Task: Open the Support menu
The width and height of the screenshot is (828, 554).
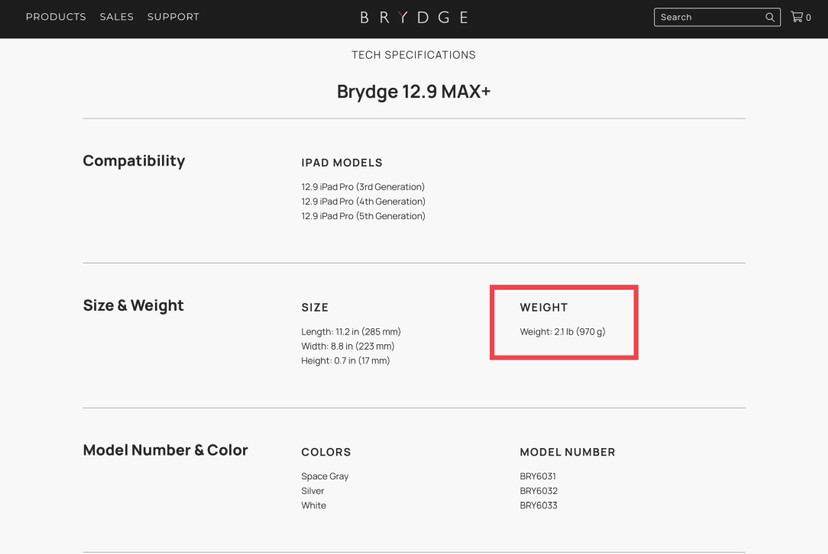Action: (x=173, y=17)
